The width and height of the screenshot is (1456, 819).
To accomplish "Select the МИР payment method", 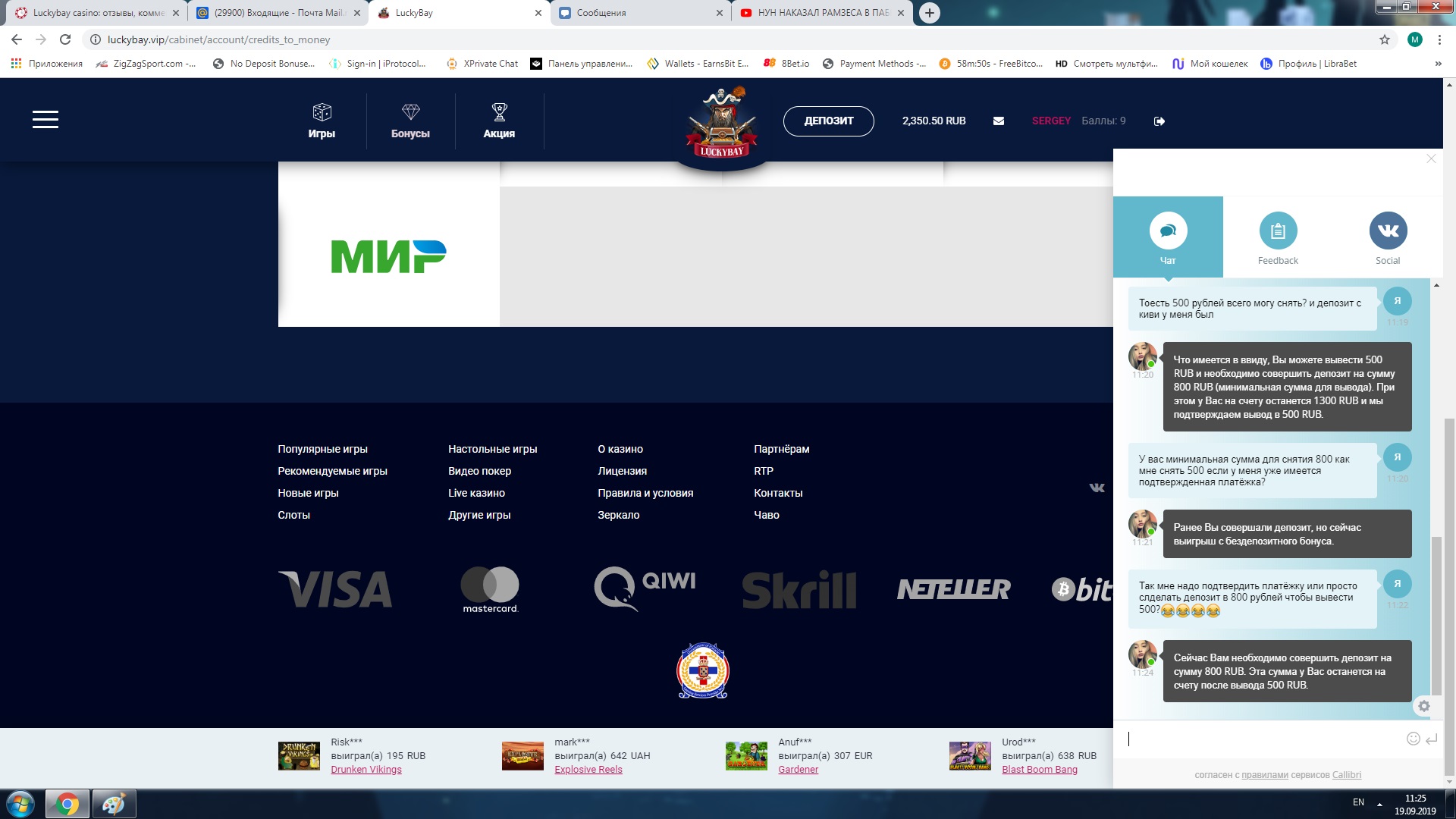I will tap(388, 256).
